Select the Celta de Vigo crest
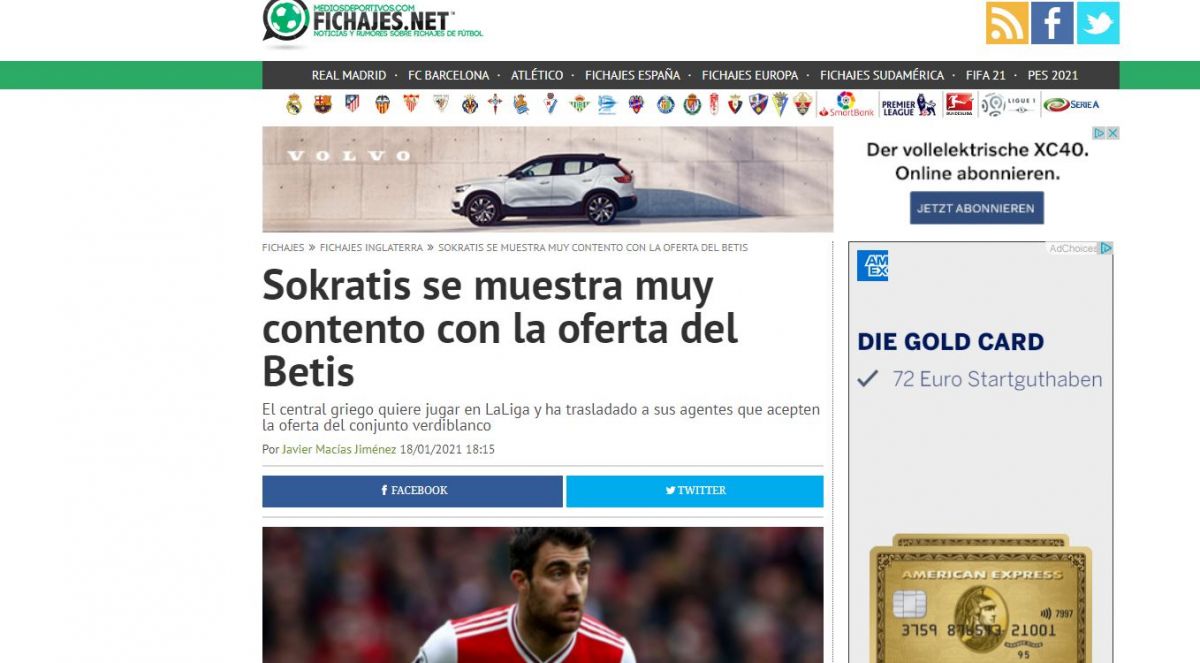Viewport: 1200px width, 663px height. click(x=495, y=104)
